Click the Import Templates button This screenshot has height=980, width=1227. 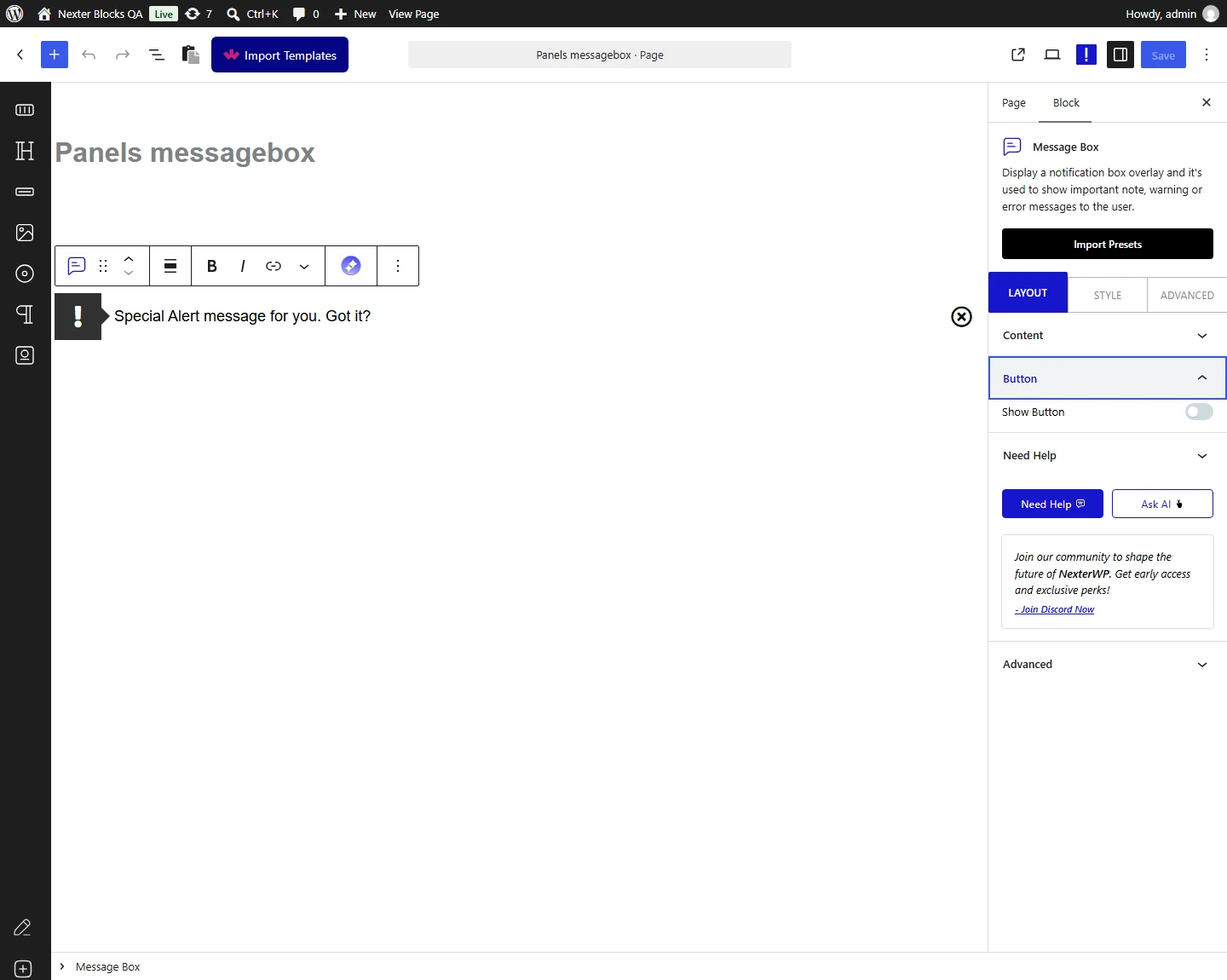point(279,55)
